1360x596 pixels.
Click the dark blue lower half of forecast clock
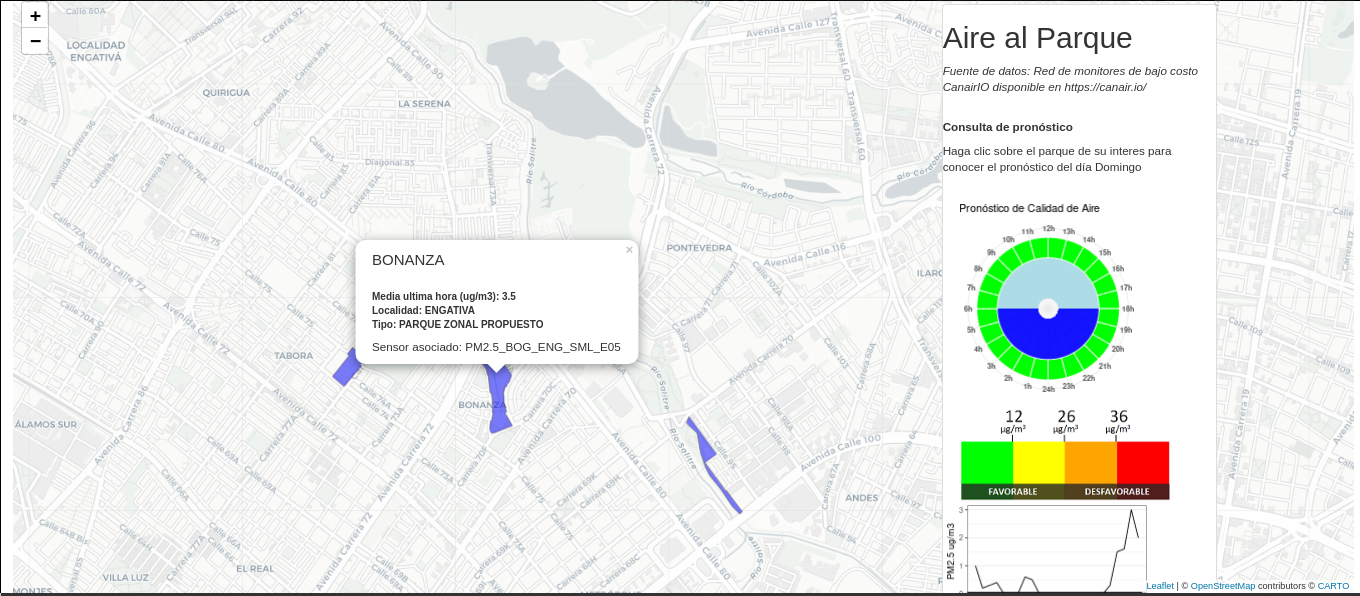[x=1048, y=338]
